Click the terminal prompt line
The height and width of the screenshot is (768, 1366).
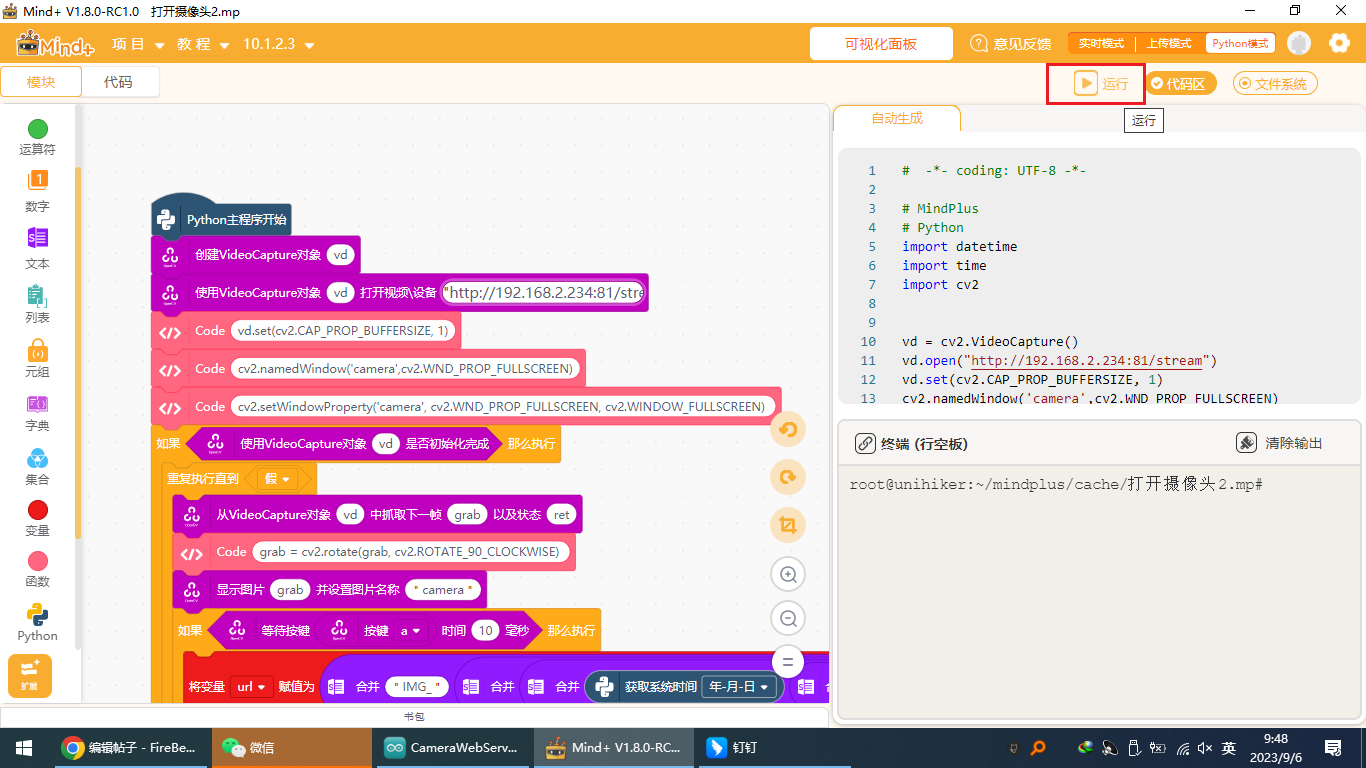[1056, 484]
